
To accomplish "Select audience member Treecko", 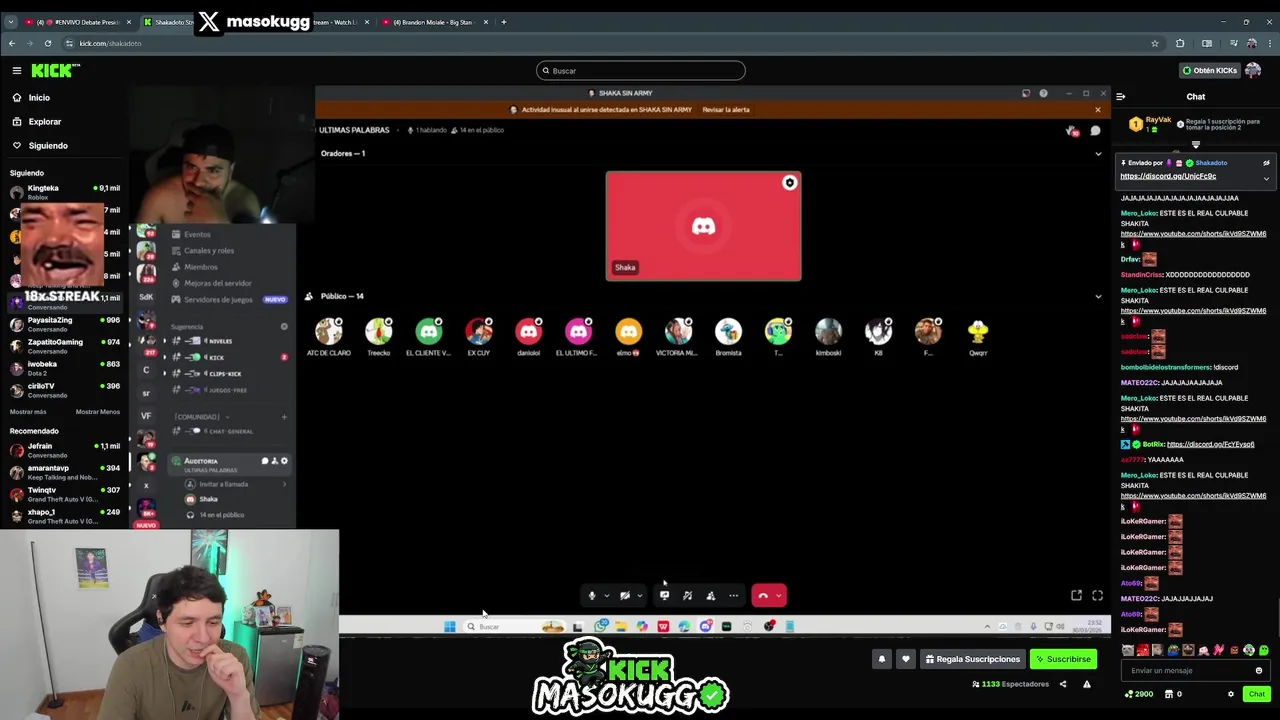I will pyautogui.click(x=379, y=337).
